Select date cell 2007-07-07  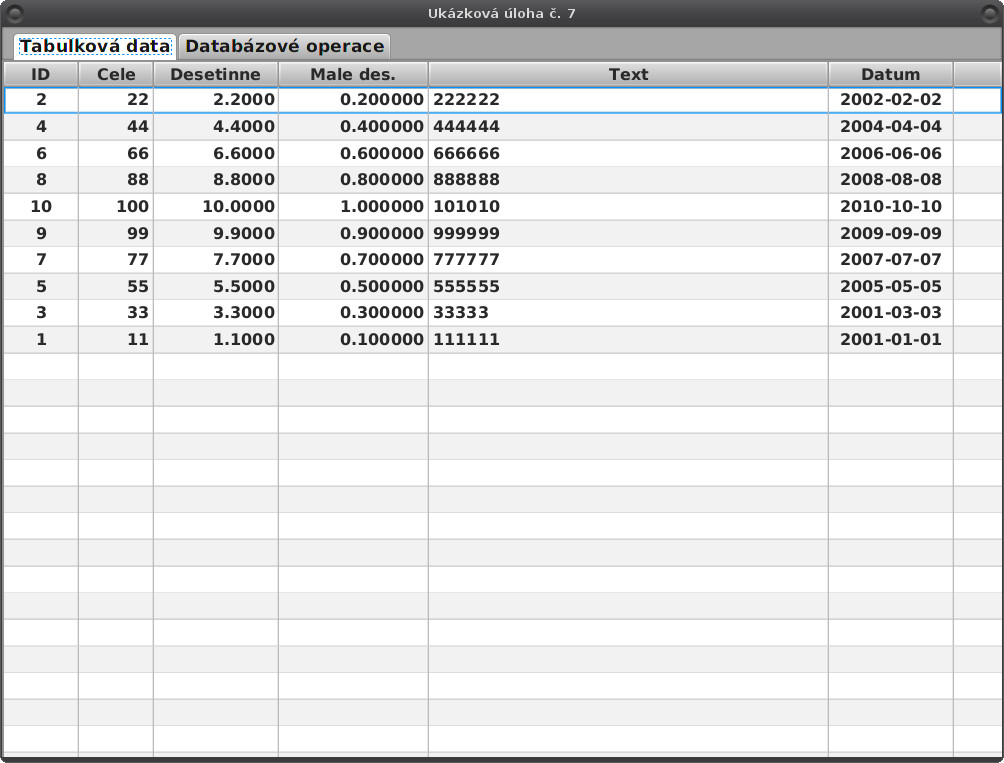(x=891, y=260)
